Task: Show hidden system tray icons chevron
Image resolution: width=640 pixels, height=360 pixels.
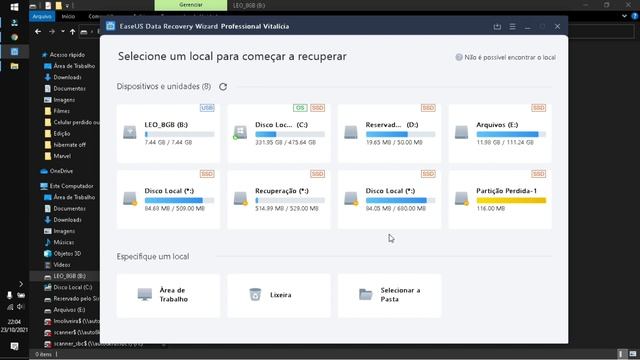Action: coord(21,284)
